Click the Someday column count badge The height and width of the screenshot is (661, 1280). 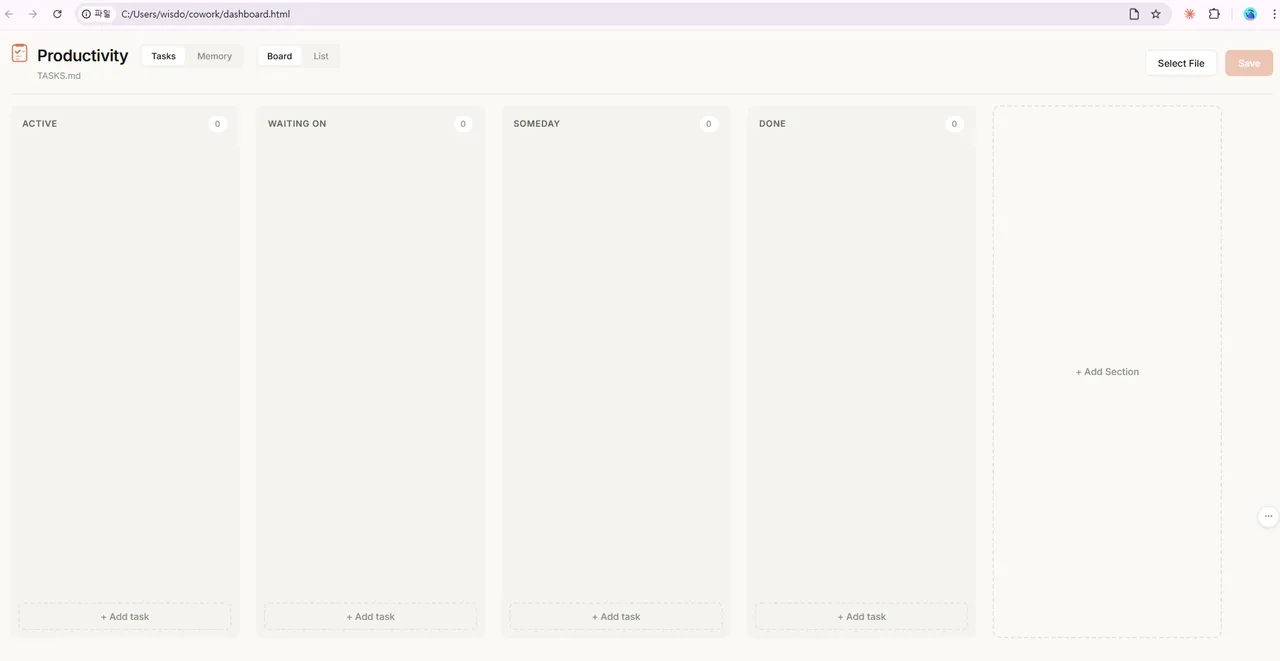click(x=709, y=124)
